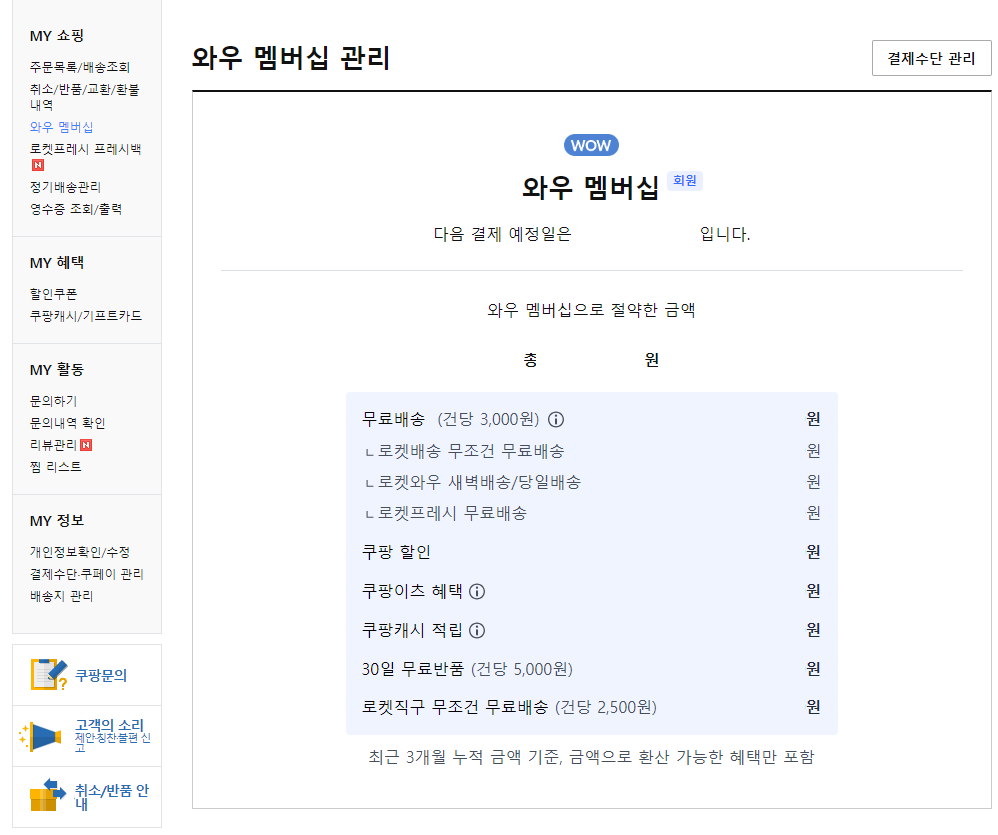The height and width of the screenshot is (835, 998).
Task: Open 문의내역 확인 link
Action: coord(67,423)
